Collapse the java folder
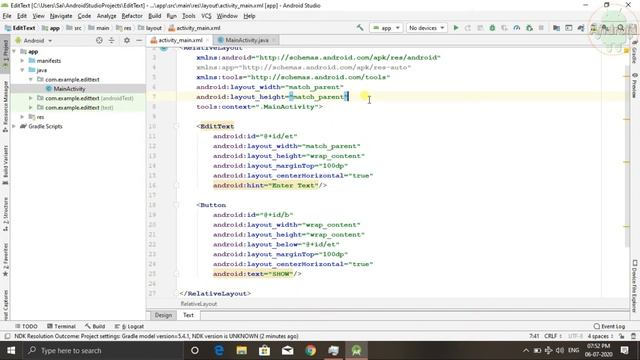 coord(22,70)
